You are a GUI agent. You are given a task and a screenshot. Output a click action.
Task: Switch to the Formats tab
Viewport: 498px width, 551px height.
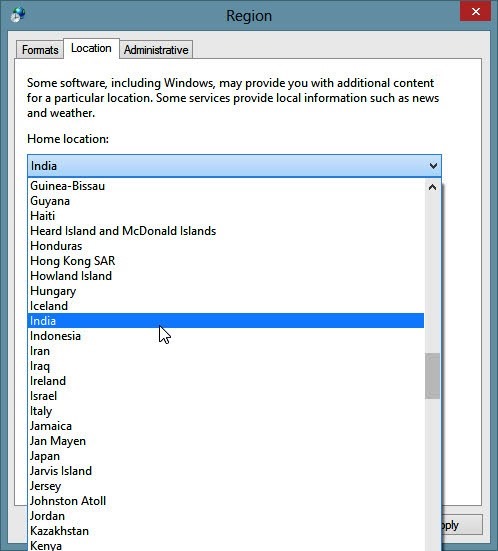pyautogui.click(x=40, y=50)
